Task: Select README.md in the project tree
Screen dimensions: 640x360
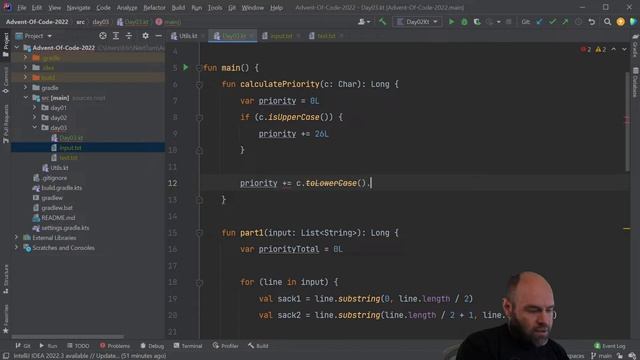Action: [58, 218]
